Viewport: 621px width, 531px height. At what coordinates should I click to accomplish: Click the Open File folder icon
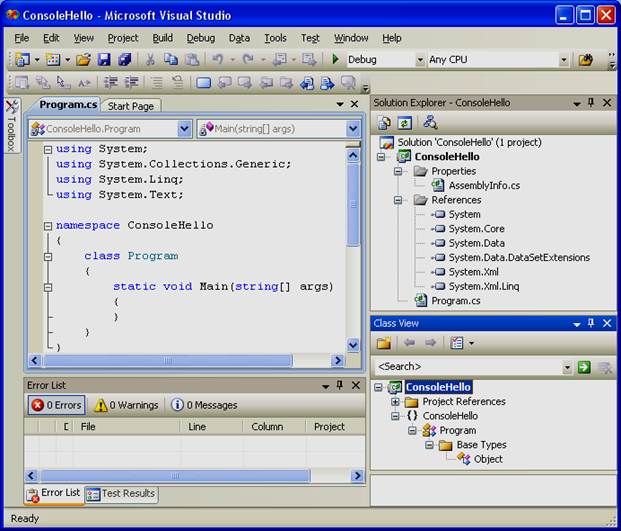pos(83,60)
